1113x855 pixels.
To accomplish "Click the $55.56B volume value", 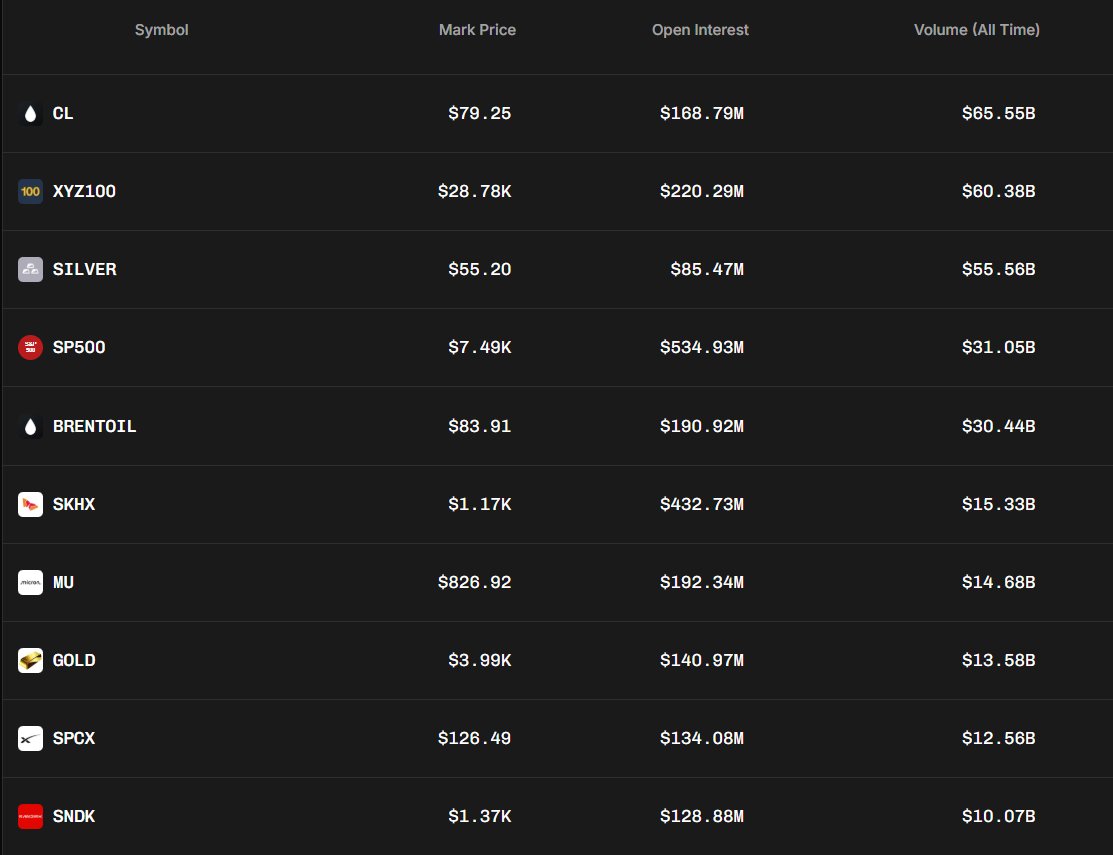I will click(x=999, y=270).
